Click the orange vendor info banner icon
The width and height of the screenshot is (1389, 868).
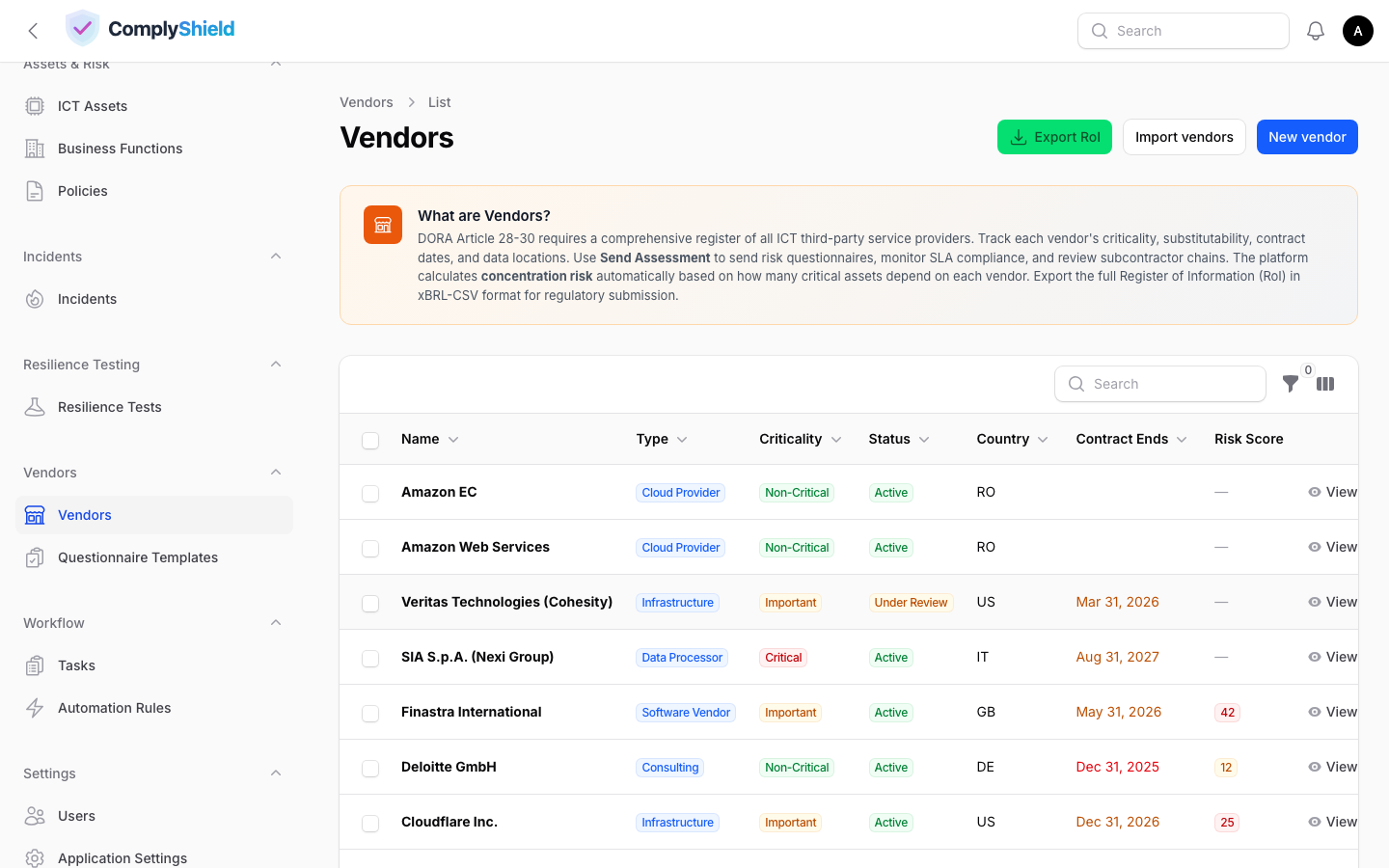pyautogui.click(x=383, y=225)
